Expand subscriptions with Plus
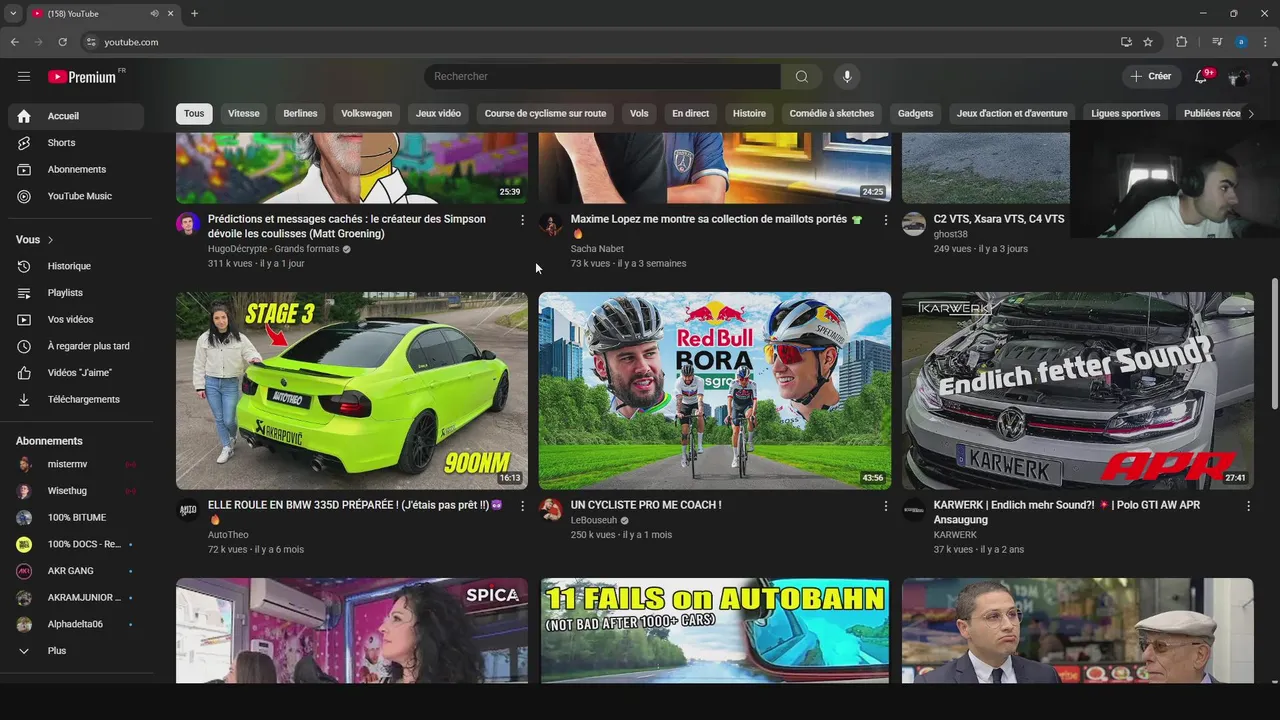1280x720 pixels. (x=76, y=651)
